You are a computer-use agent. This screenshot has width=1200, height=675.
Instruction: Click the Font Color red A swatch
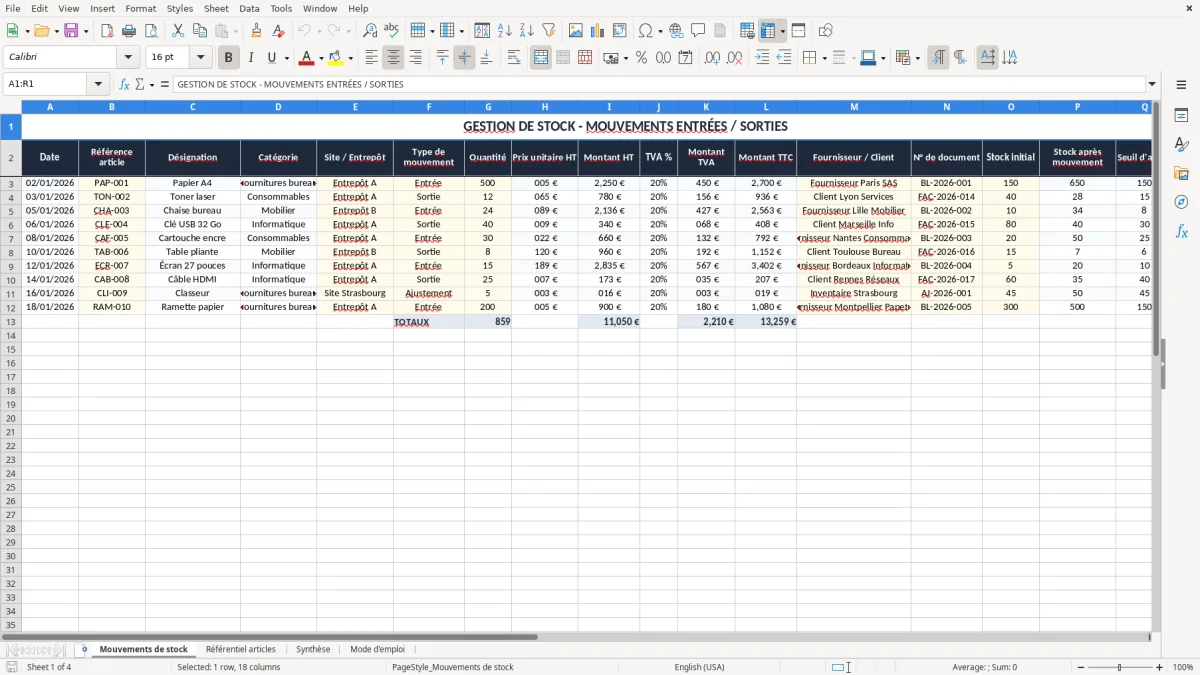point(307,58)
